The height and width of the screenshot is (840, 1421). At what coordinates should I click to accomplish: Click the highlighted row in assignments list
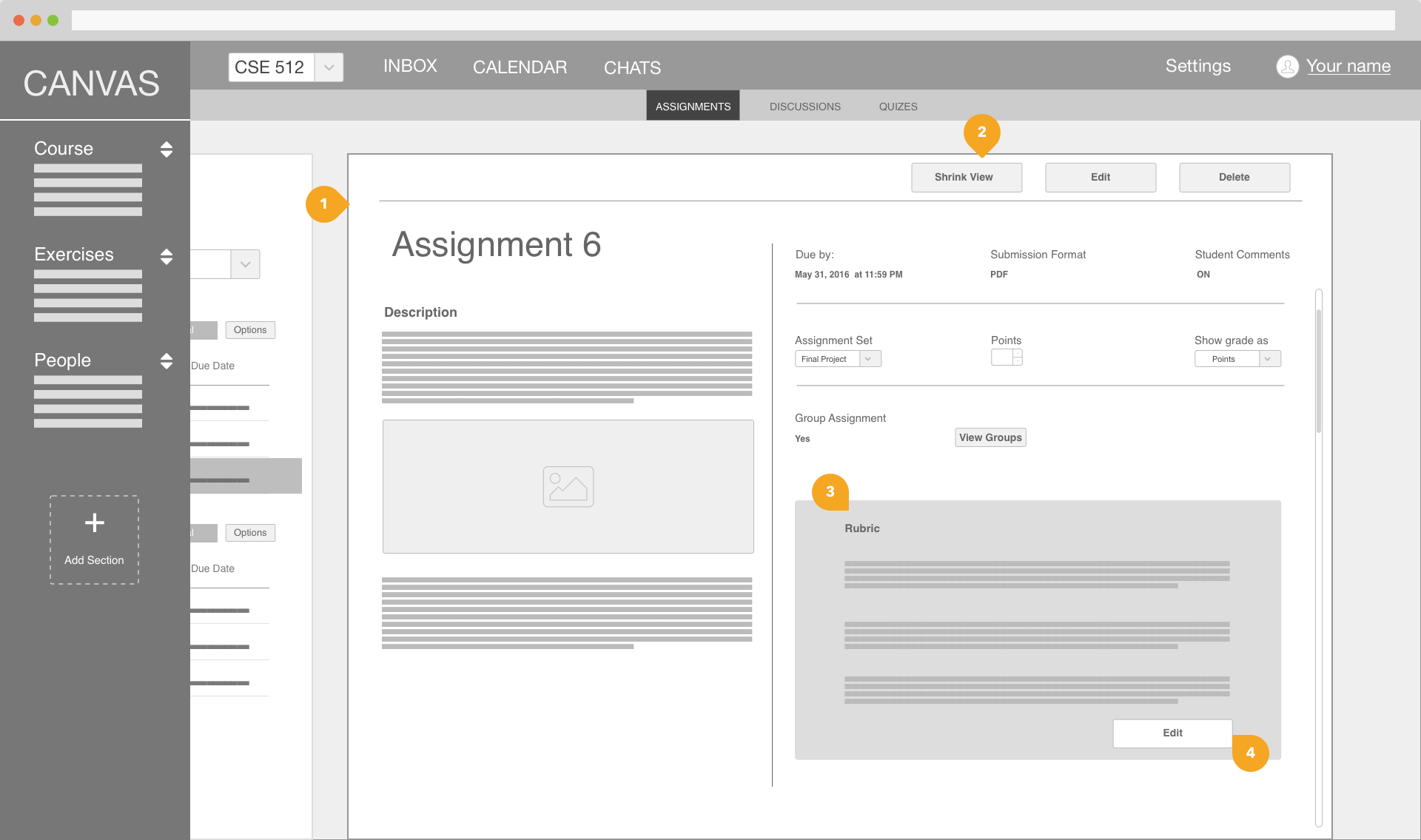point(246,476)
